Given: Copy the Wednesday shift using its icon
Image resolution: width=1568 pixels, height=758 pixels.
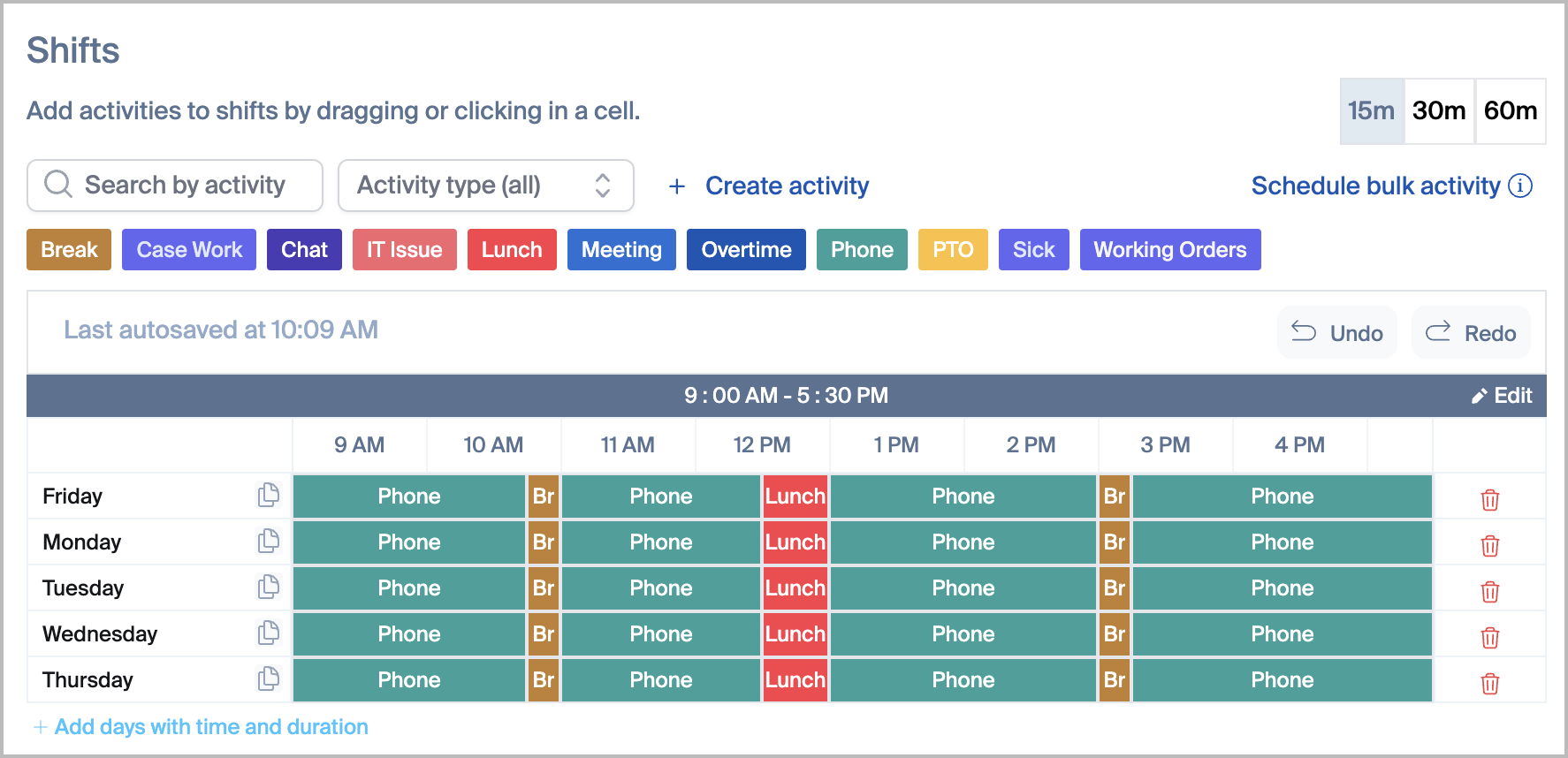Looking at the screenshot, I should coord(268,633).
